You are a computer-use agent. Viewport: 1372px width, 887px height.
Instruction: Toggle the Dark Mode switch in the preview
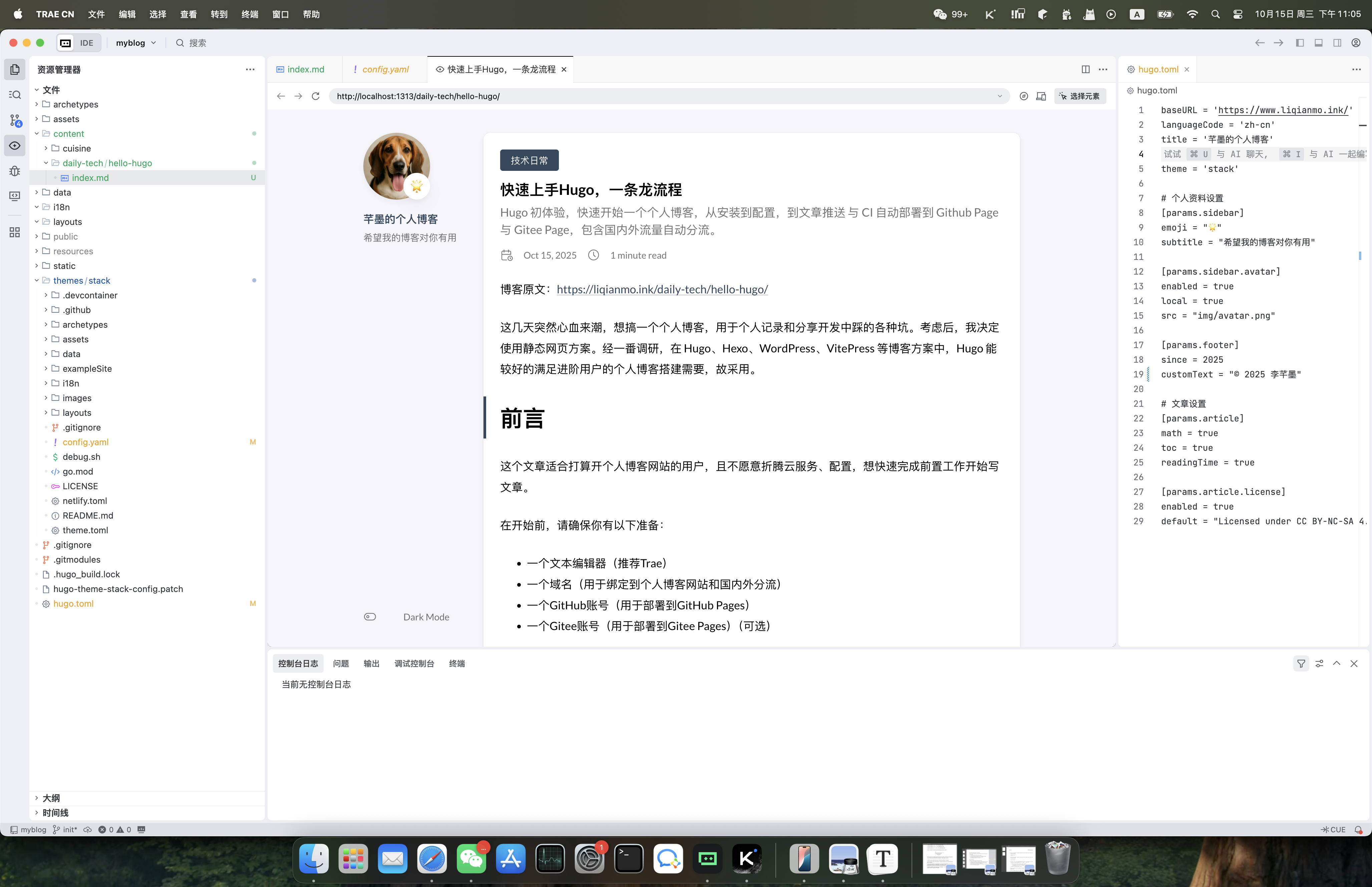click(370, 617)
